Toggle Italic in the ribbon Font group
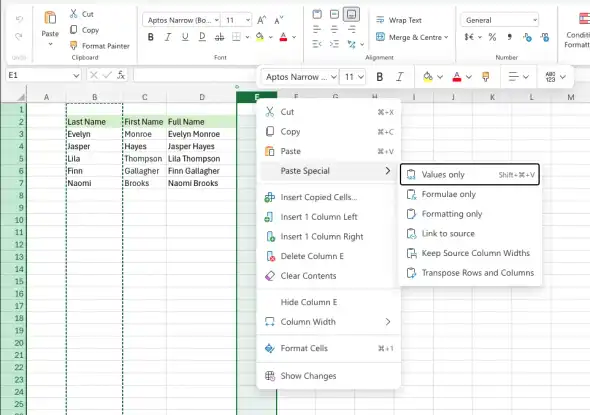 pos(168,37)
